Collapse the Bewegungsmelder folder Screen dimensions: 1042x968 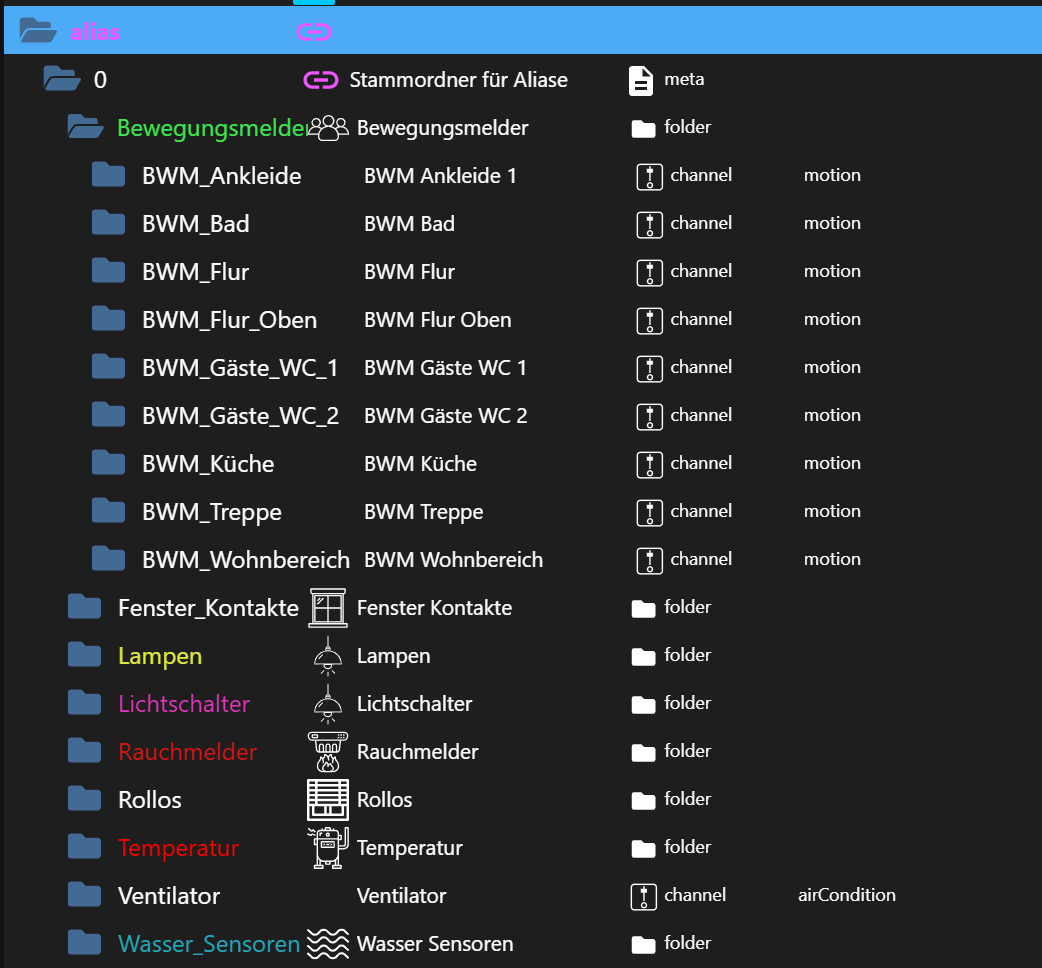[85, 126]
